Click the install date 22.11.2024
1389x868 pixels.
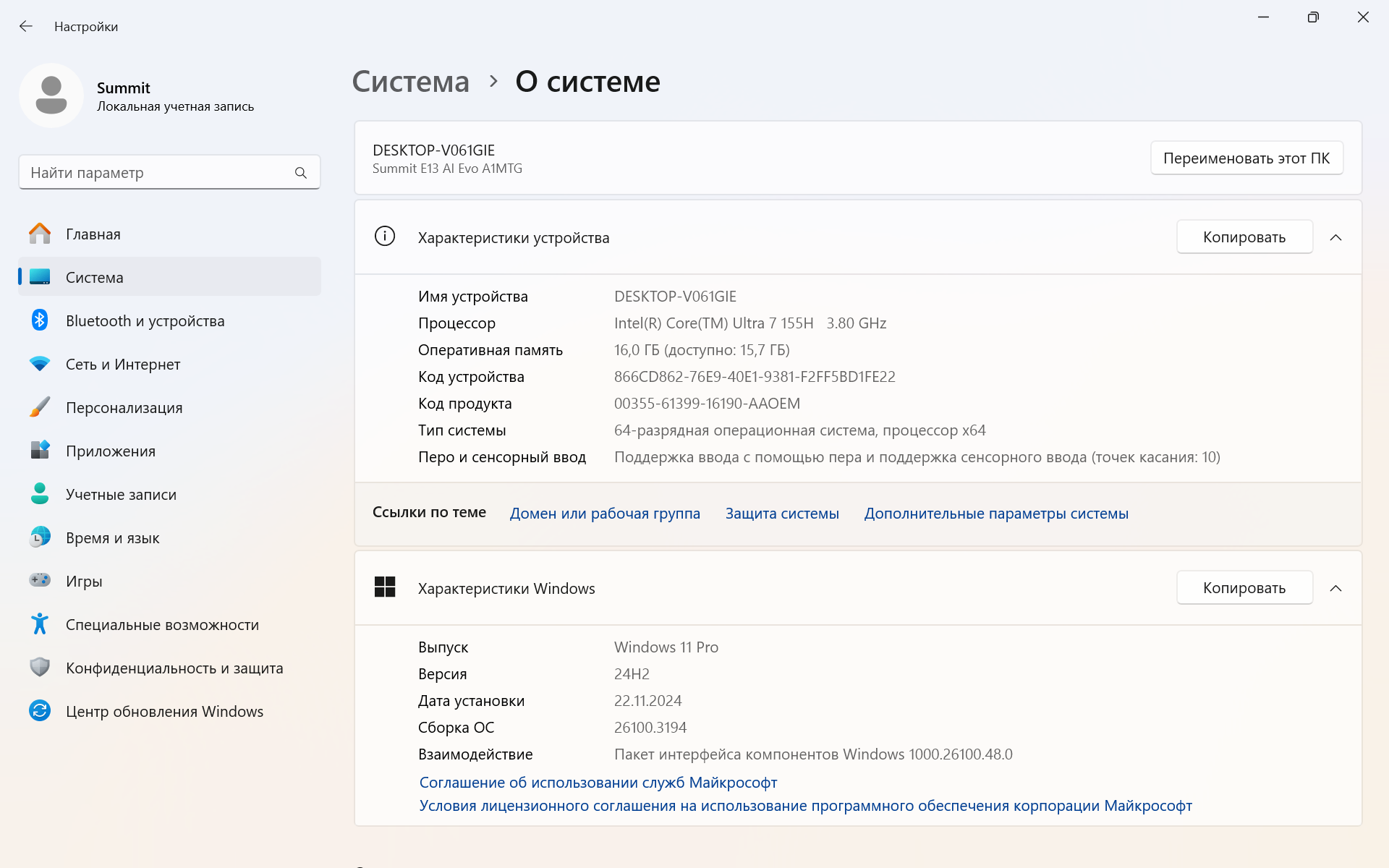(647, 701)
